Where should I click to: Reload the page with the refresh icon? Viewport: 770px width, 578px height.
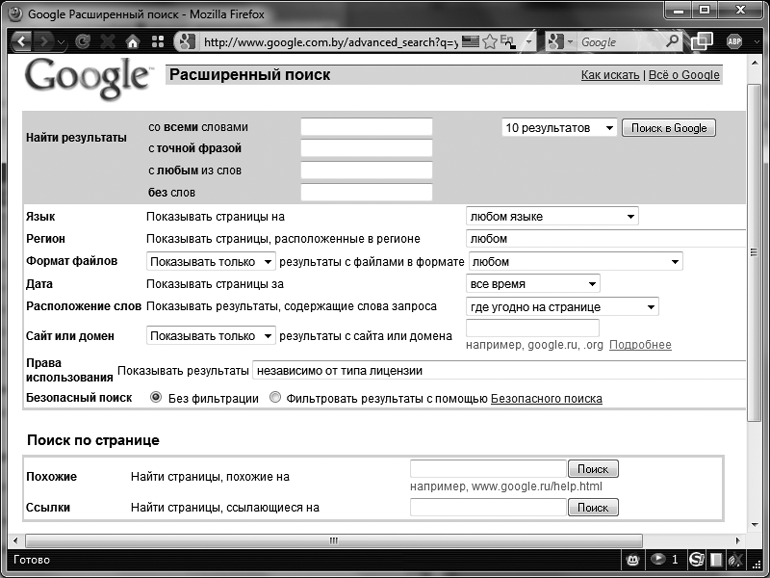tap(82, 42)
